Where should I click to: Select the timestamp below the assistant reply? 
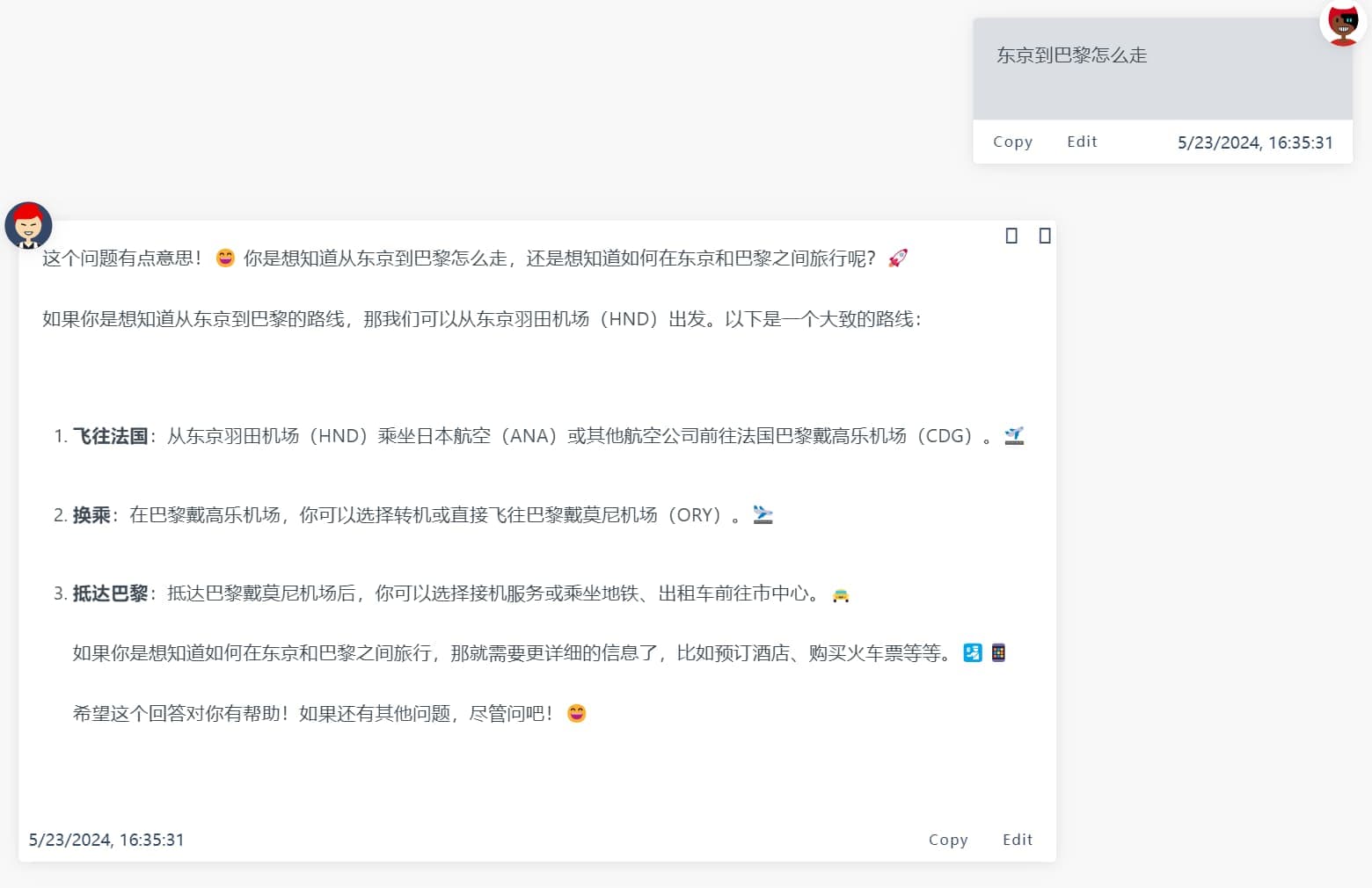(106, 840)
